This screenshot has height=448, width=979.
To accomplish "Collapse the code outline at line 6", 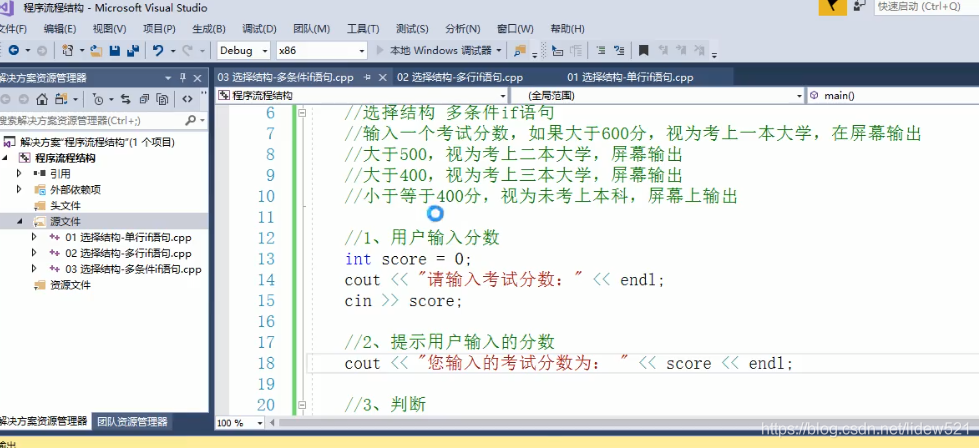I will [x=302, y=113].
